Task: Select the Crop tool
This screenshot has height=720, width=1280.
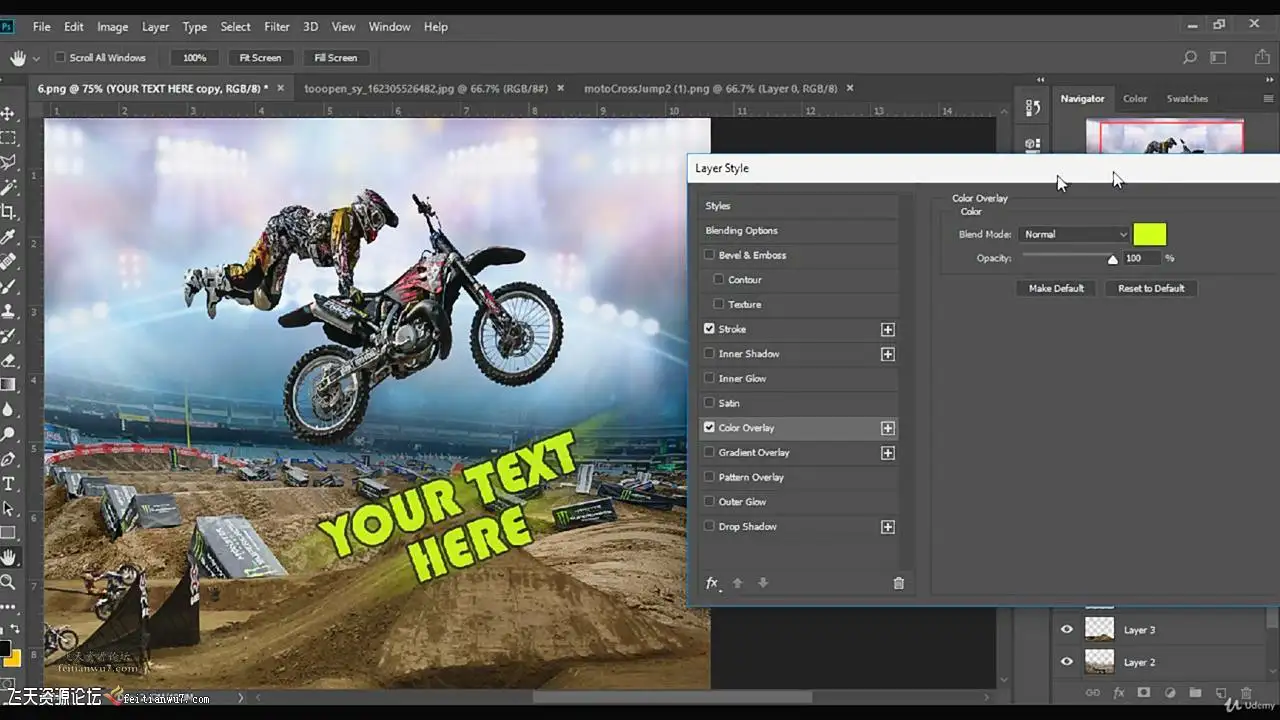Action: 9,212
